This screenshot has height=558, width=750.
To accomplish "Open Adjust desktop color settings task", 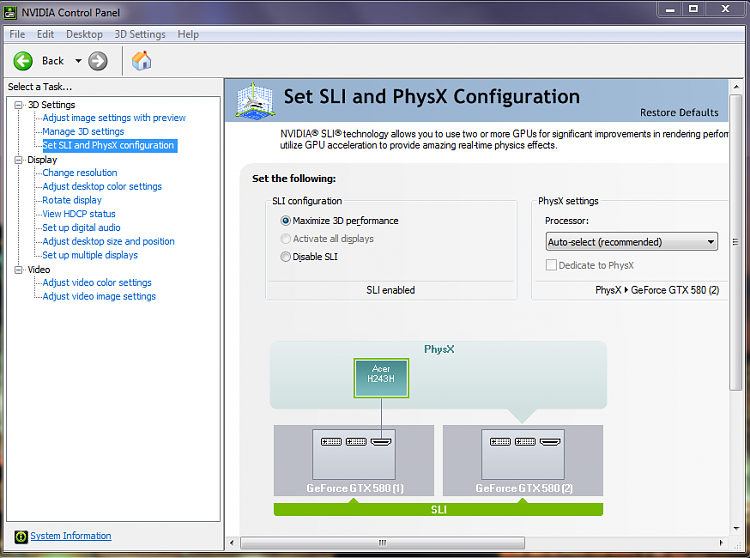I will (102, 186).
